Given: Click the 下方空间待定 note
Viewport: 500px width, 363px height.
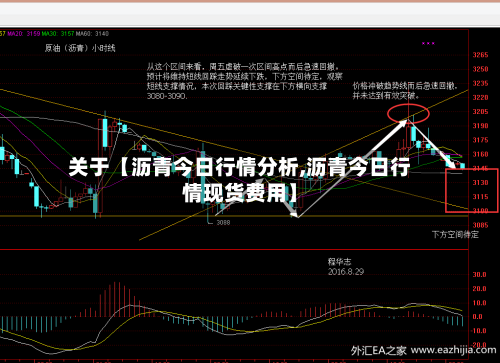Looking at the screenshot, I should pos(455,235).
